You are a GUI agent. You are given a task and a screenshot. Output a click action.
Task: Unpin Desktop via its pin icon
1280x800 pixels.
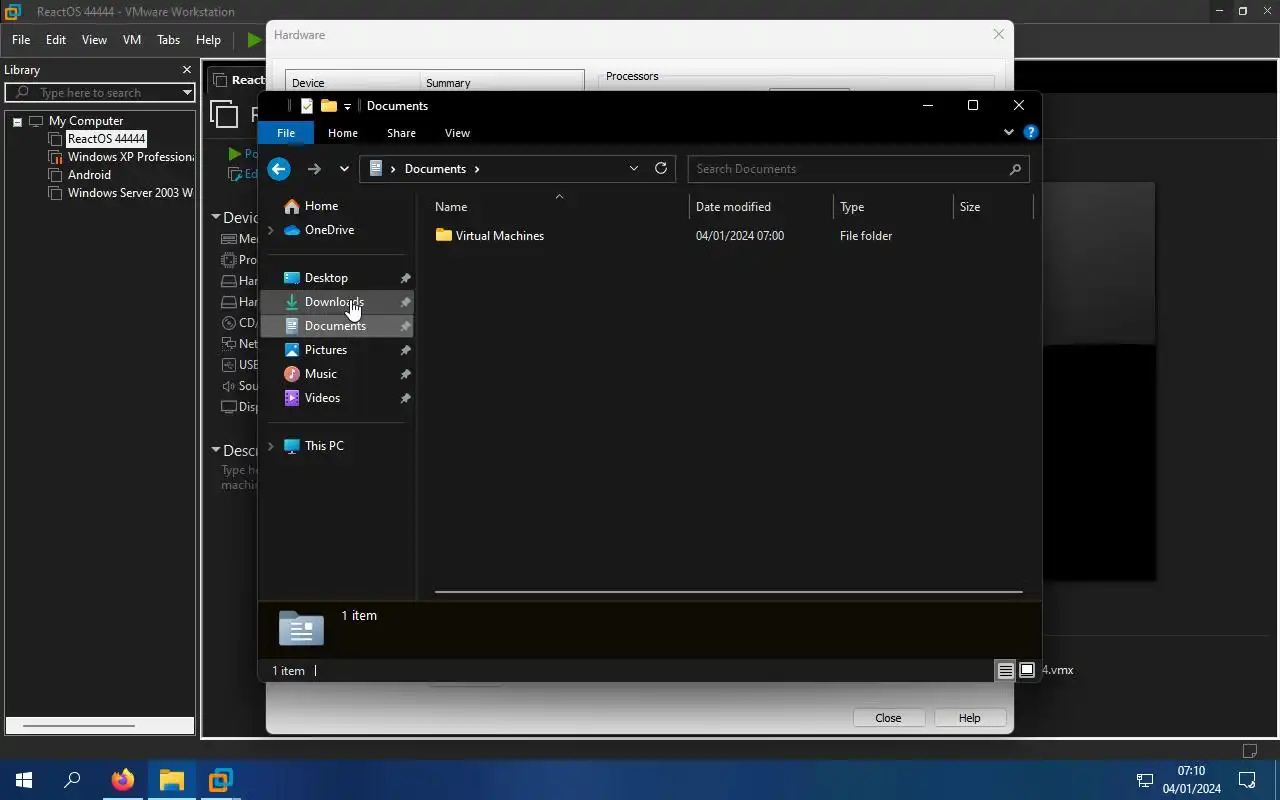pyautogui.click(x=405, y=278)
